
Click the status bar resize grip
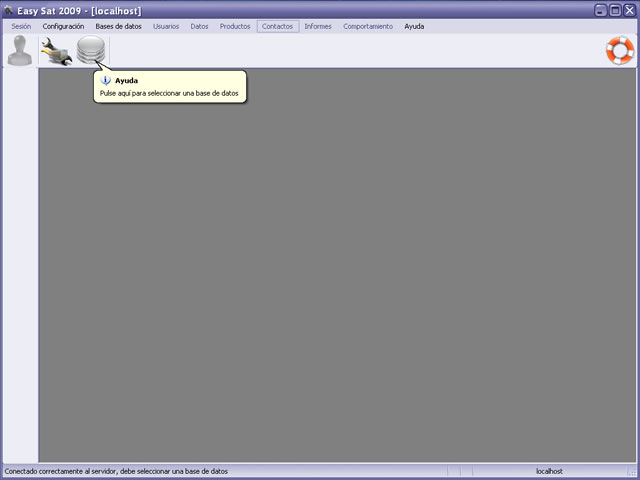633,472
